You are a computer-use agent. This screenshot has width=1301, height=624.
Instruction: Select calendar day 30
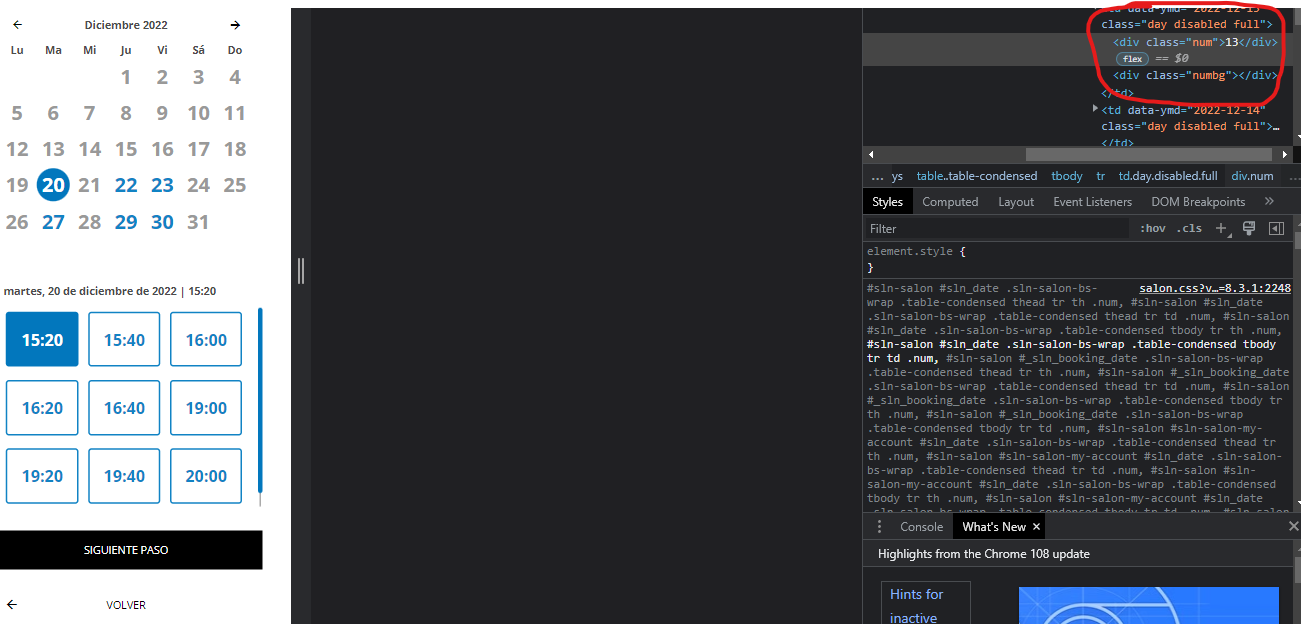pos(162,222)
